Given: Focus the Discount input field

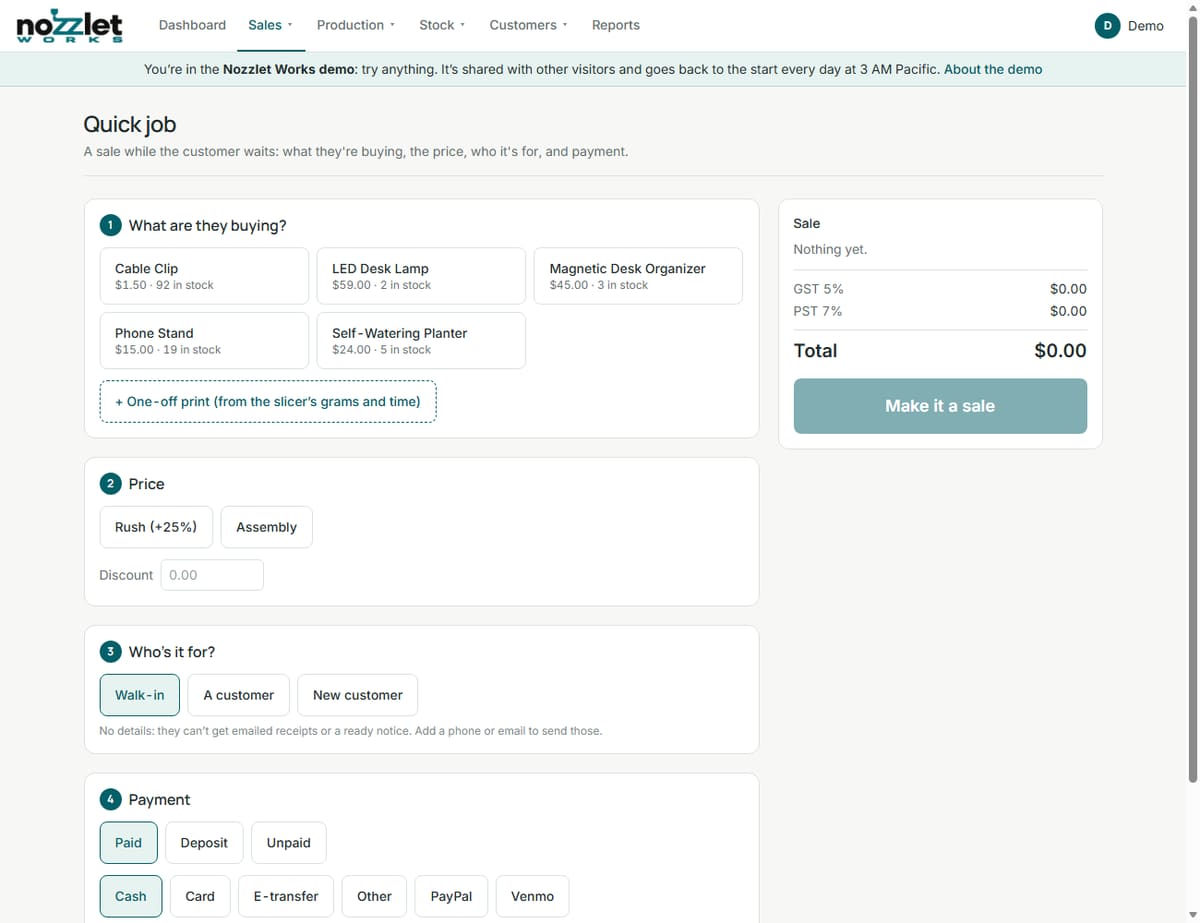Looking at the screenshot, I should pos(212,575).
